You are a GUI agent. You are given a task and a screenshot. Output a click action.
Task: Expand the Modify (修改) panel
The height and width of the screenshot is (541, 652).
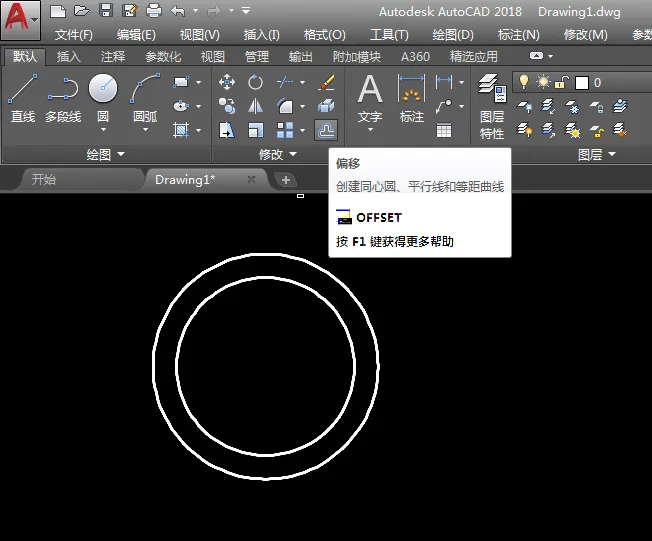point(278,155)
